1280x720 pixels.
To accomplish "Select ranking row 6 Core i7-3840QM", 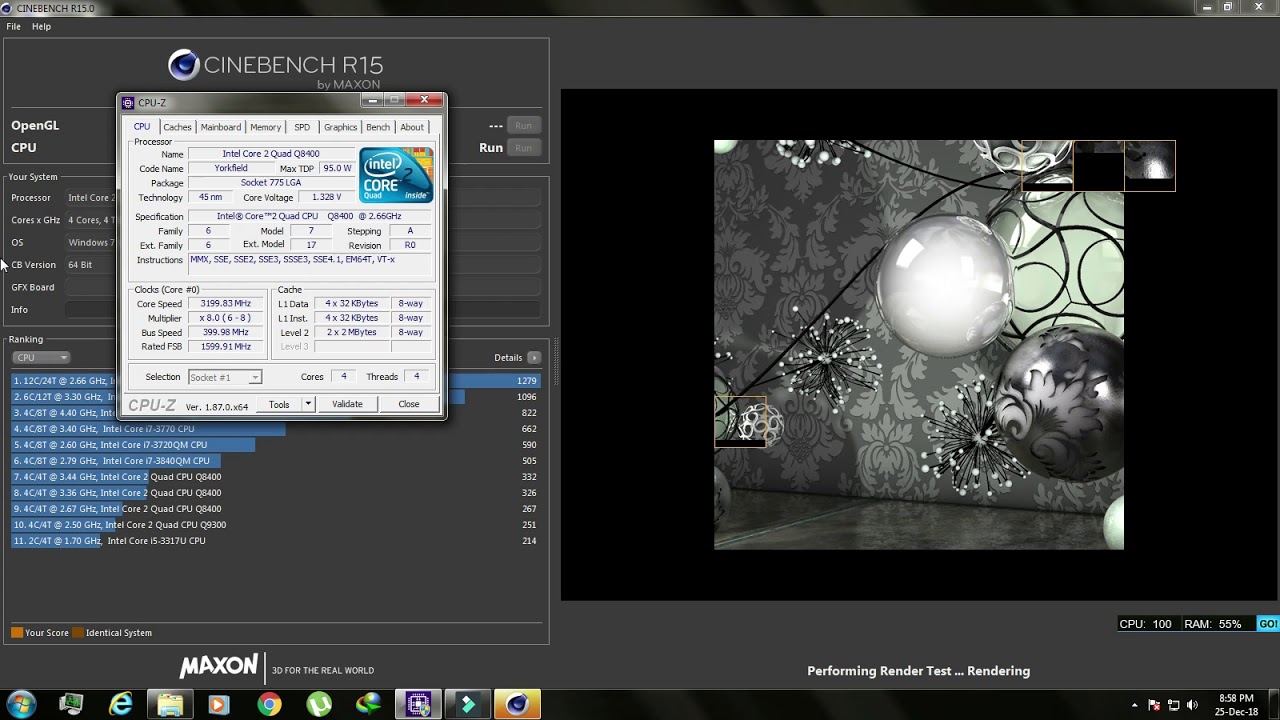I will pyautogui.click(x=277, y=461).
